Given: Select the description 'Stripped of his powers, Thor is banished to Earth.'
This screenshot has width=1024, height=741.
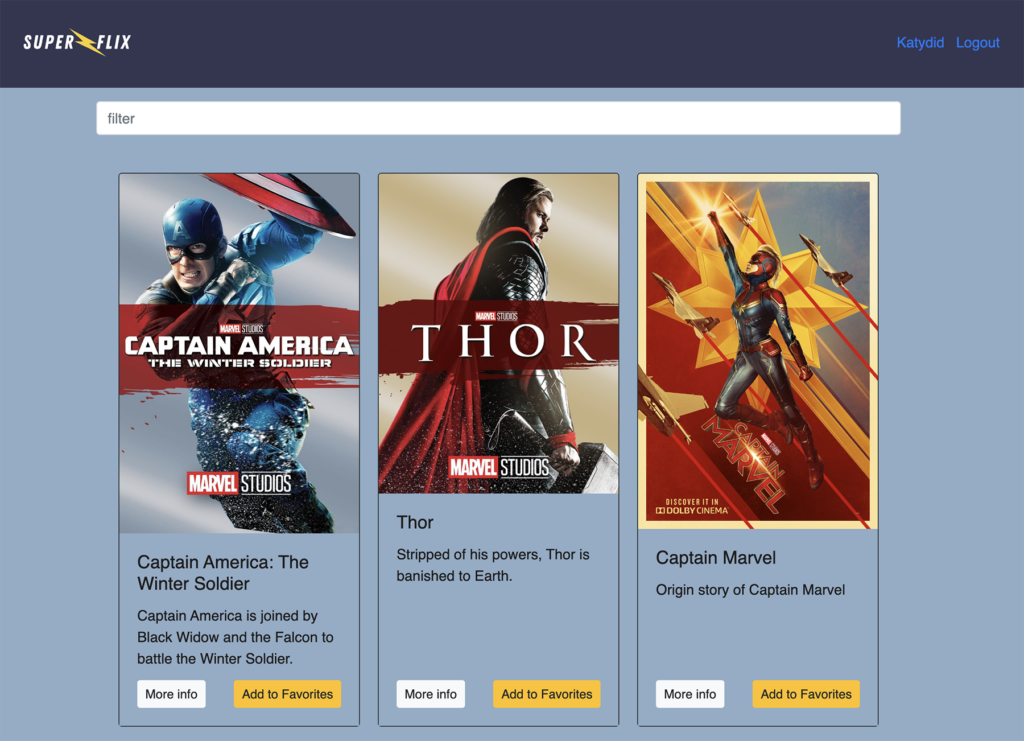Looking at the screenshot, I should 493,565.
